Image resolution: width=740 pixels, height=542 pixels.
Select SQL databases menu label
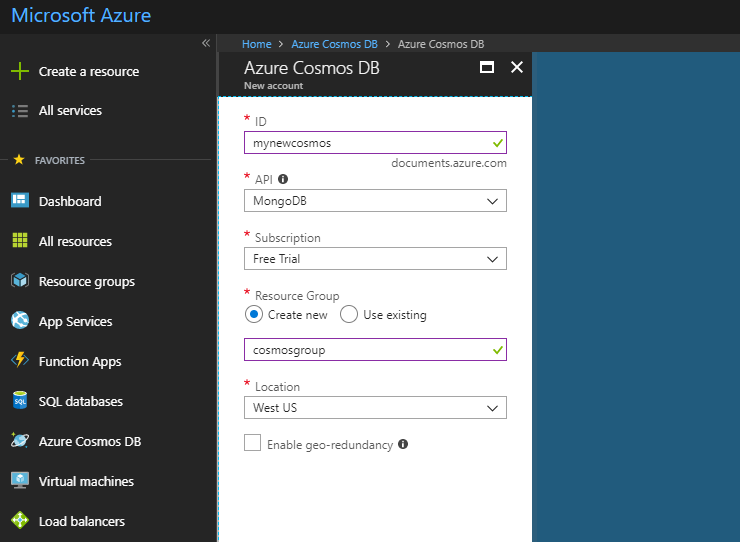(x=81, y=401)
